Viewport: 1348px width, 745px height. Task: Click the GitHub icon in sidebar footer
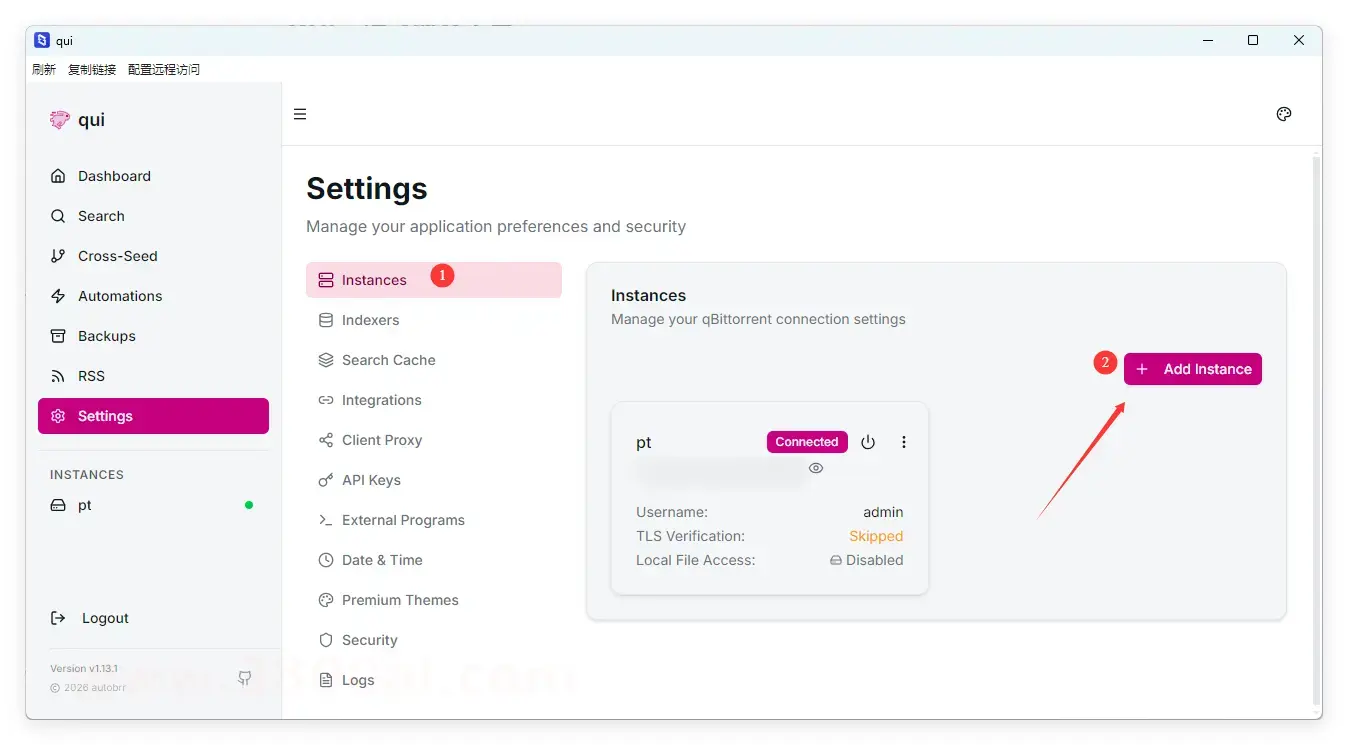pyautogui.click(x=245, y=678)
